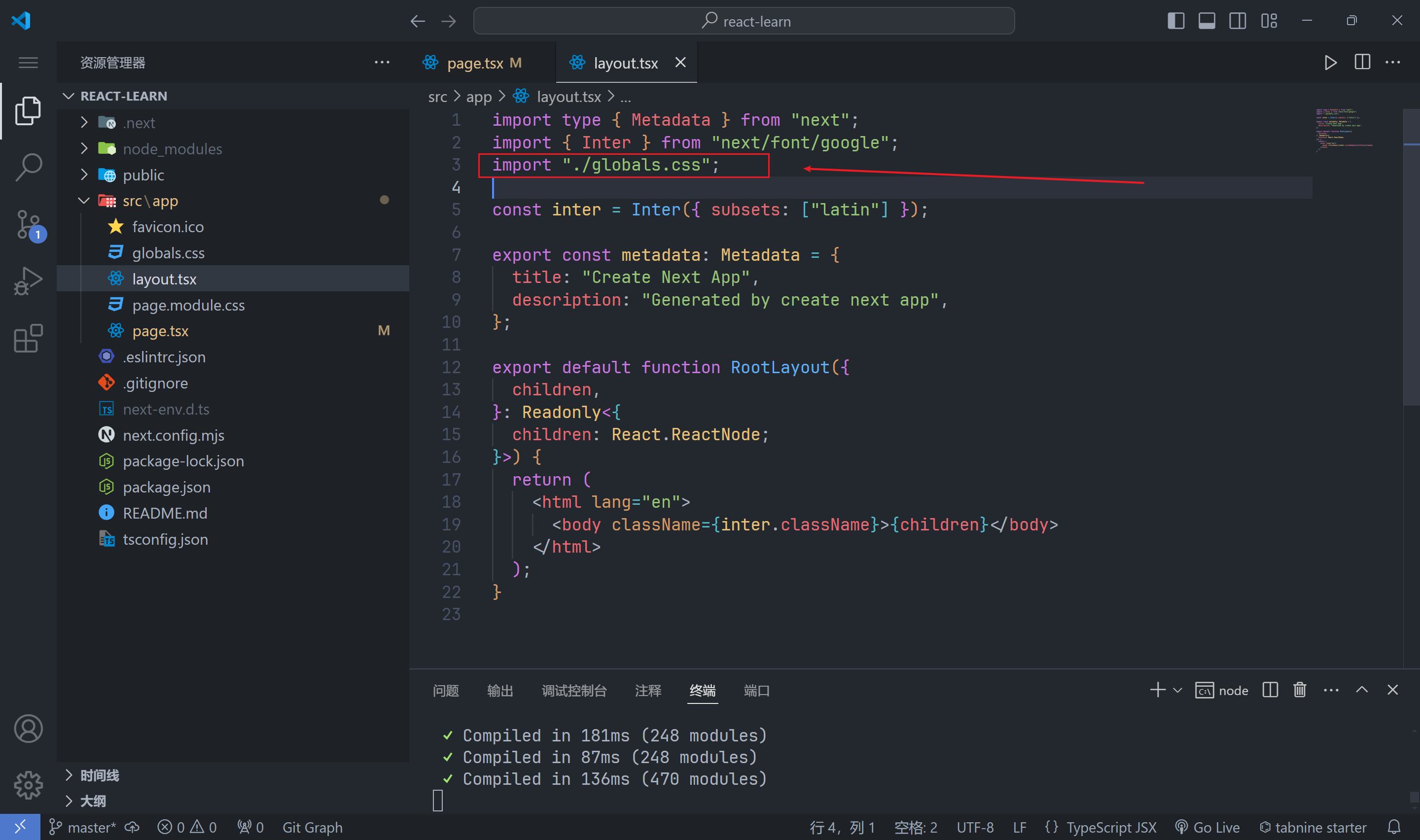Click the master branch indicator
Image resolution: width=1420 pixels, height=840 pixels.
(83, 828)
